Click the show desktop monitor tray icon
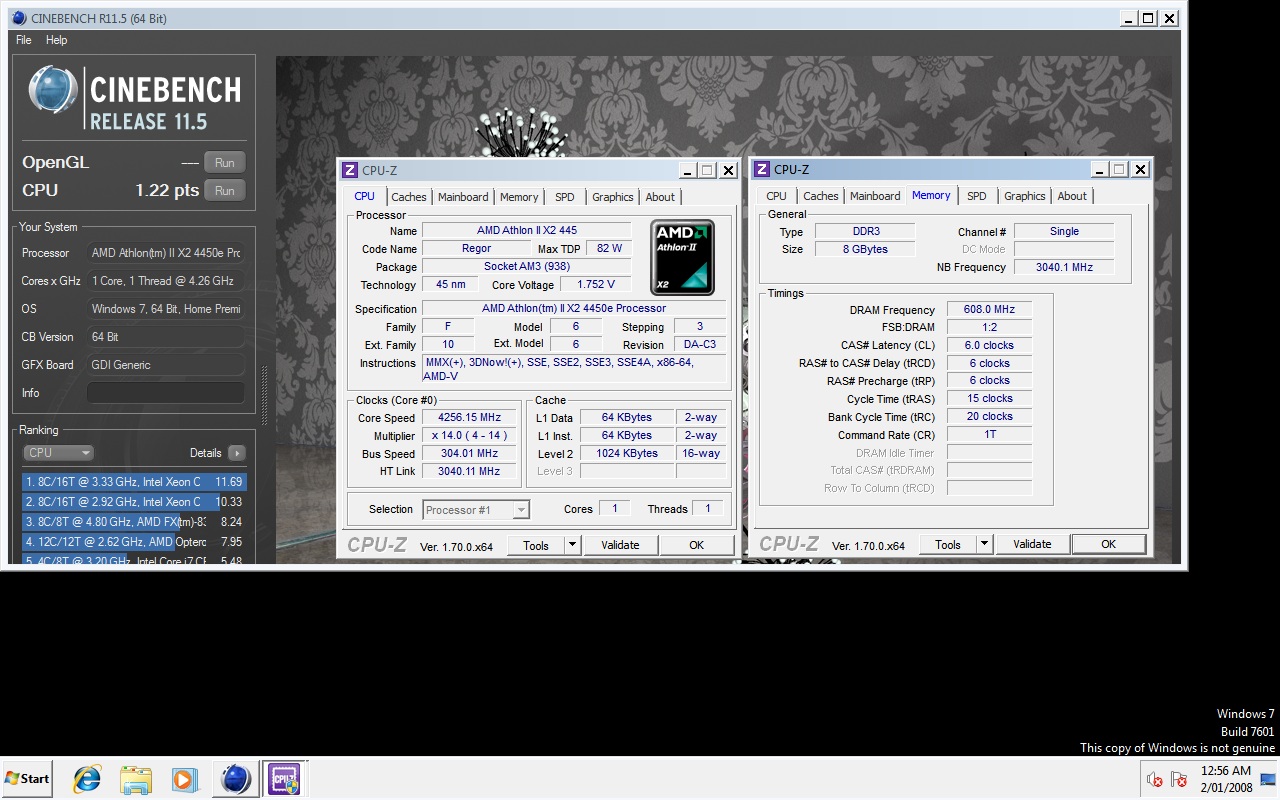The height and width of the screenshot is (800, 1280). click(1269, 780)
